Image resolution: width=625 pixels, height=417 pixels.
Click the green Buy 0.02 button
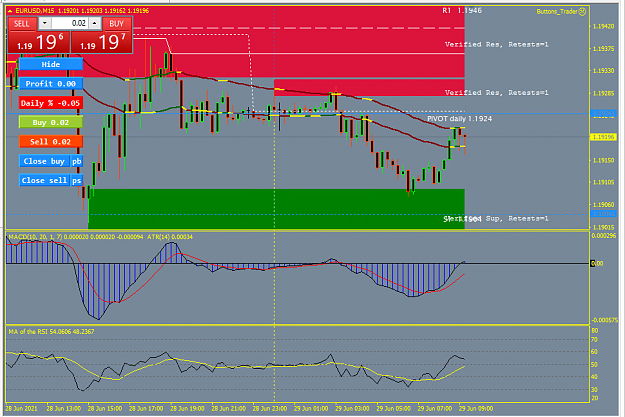tap(51, 122)
